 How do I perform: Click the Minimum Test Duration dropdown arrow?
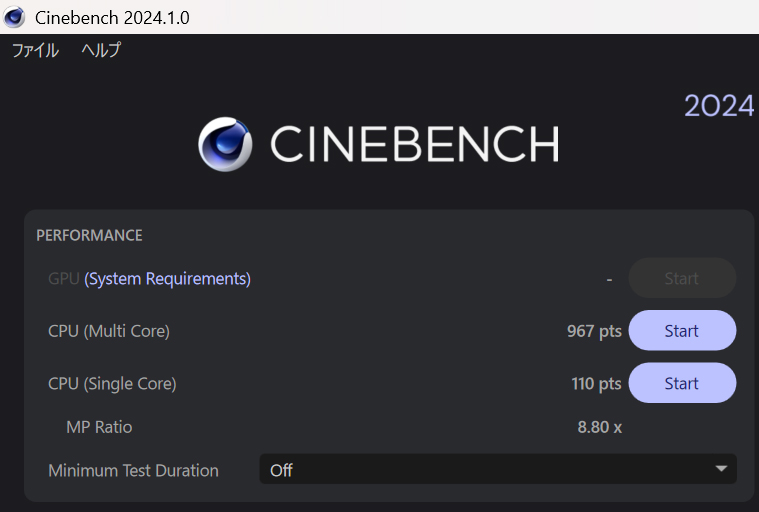[x=721, y=468]
